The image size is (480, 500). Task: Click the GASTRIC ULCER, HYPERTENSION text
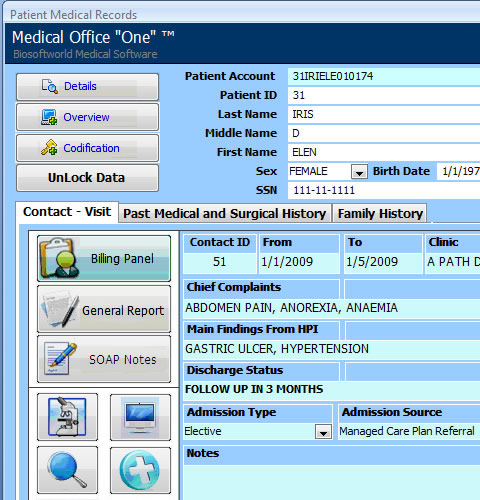tap(277, 349)
